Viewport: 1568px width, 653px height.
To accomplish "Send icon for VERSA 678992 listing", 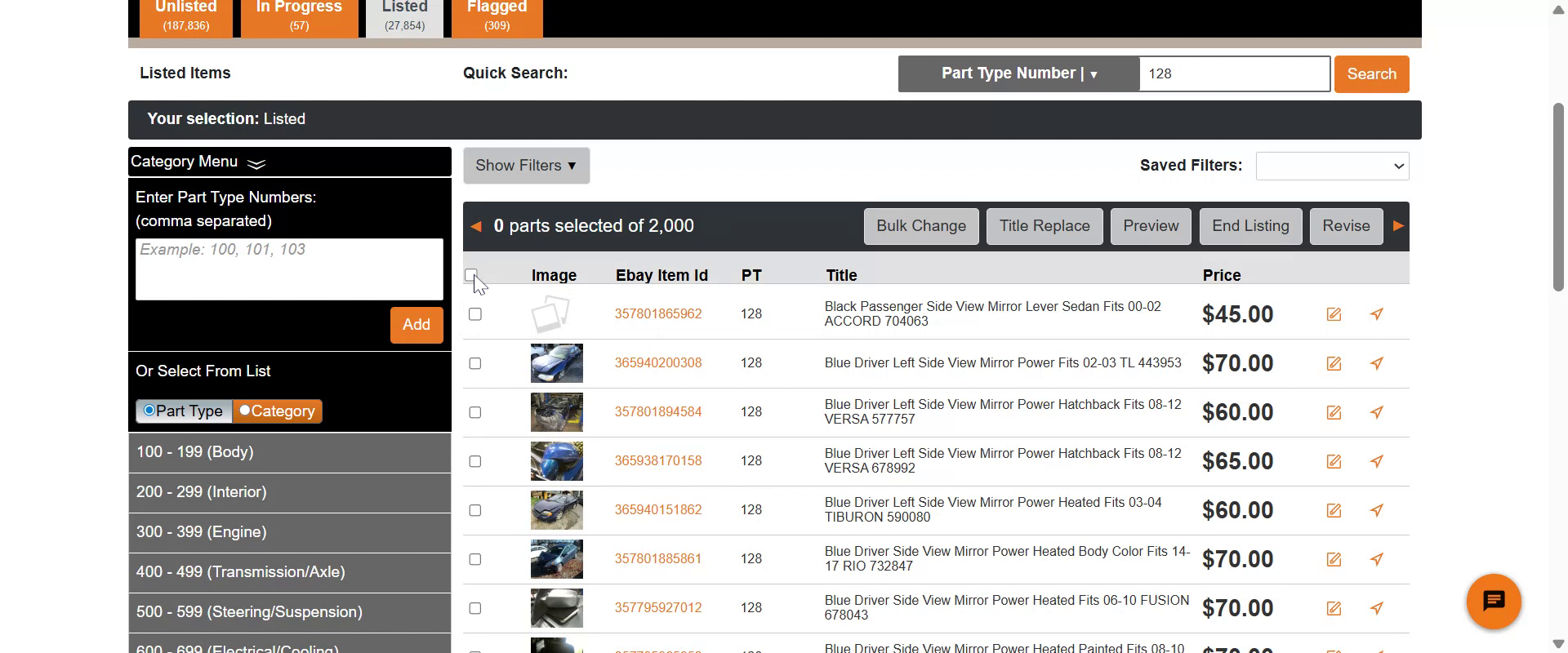I will (1377, 461).
